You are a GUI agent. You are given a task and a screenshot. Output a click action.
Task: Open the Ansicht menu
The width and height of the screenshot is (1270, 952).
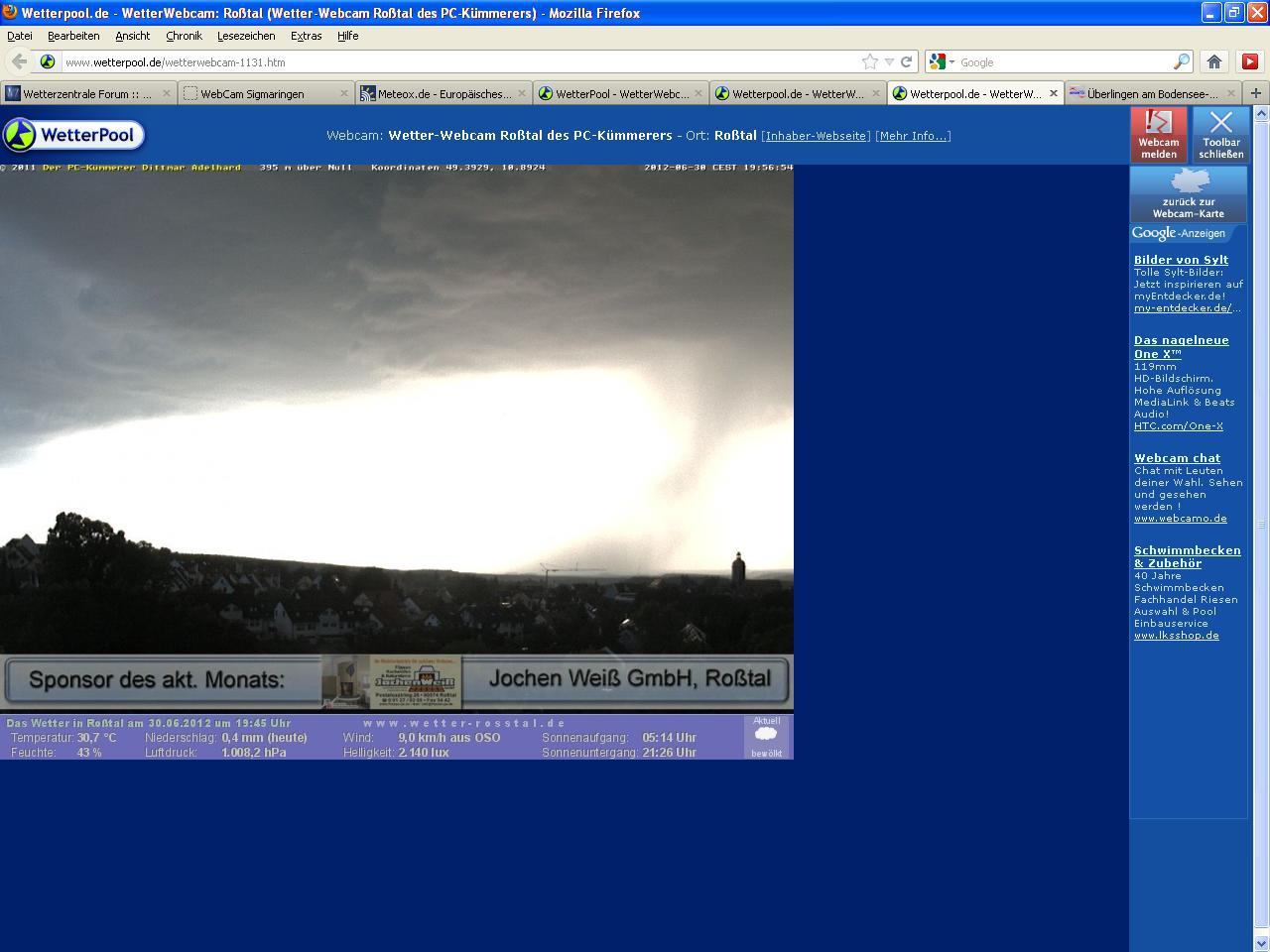point(132,36)
